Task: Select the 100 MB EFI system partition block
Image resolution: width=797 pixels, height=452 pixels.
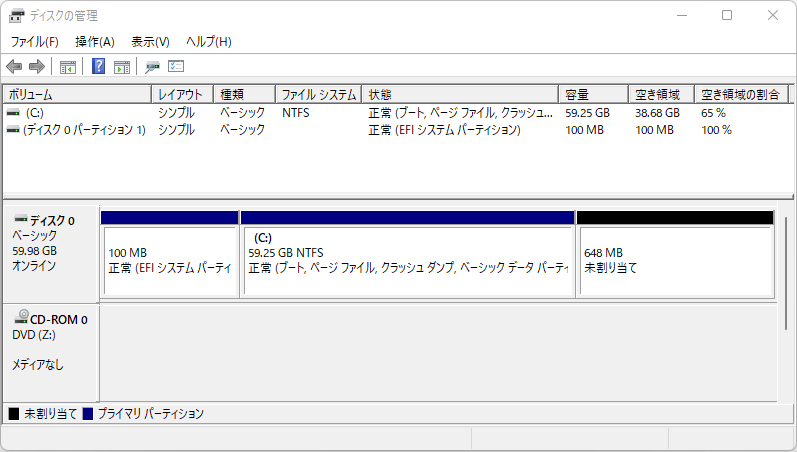Action: pyautogui.click(x=170, y=254)
